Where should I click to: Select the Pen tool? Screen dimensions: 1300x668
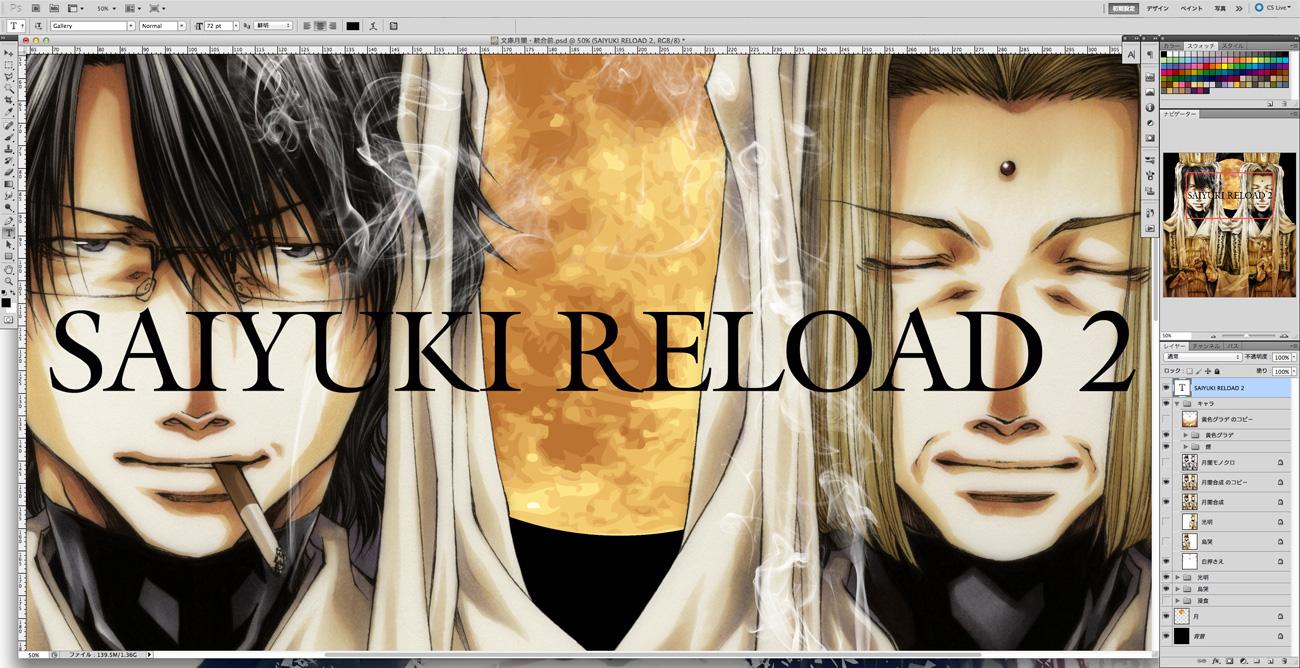coord(8,220)
